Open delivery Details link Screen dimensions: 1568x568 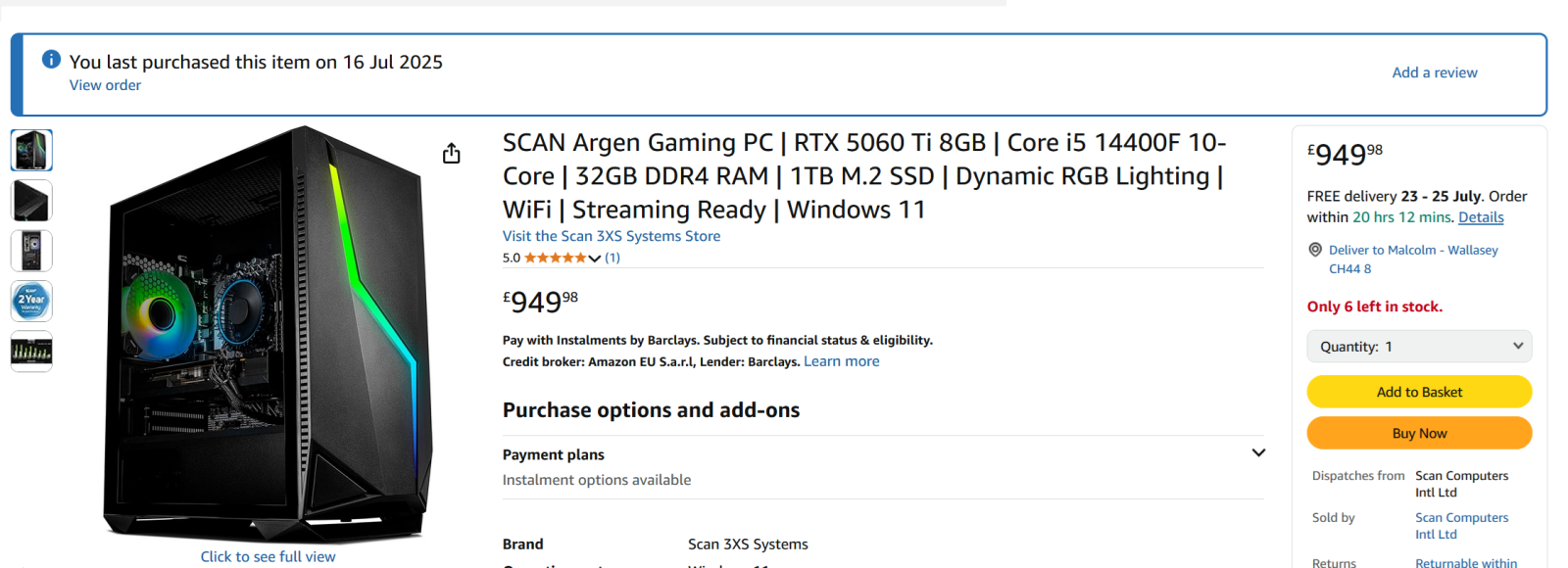tap(1481, 217)
